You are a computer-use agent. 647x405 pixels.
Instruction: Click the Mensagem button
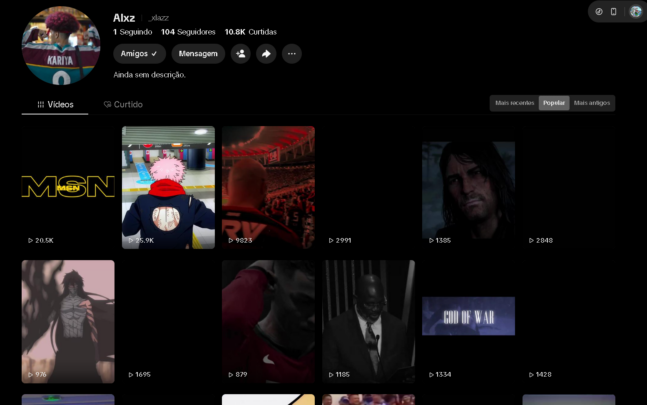click(x=198, y=54)
